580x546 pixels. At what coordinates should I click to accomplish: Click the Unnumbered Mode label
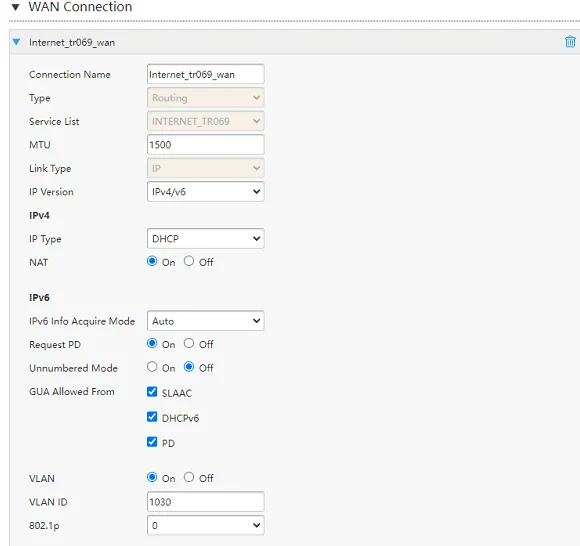(x=73, y=368)
